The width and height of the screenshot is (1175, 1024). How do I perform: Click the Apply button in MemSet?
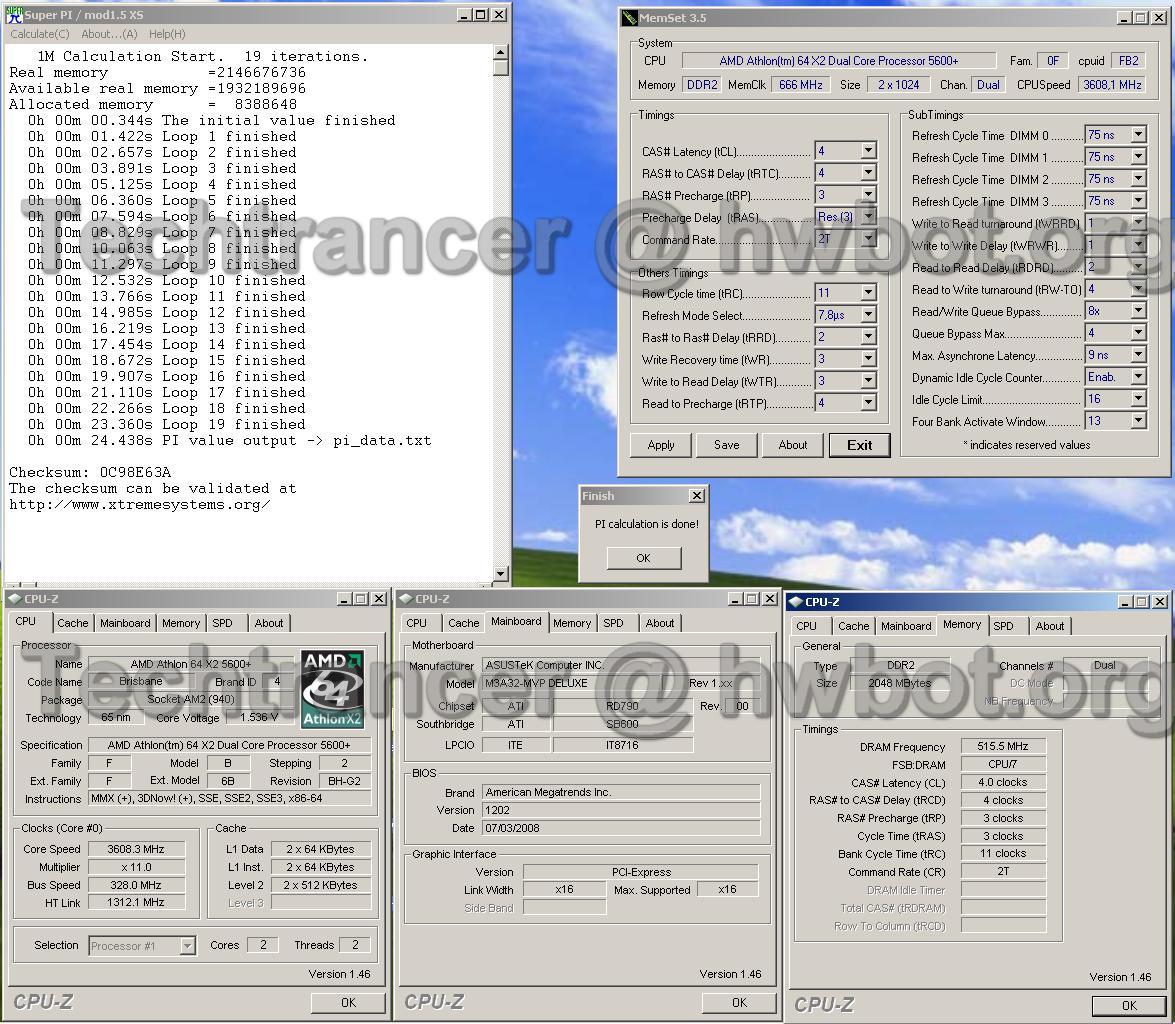click(660, 445)
